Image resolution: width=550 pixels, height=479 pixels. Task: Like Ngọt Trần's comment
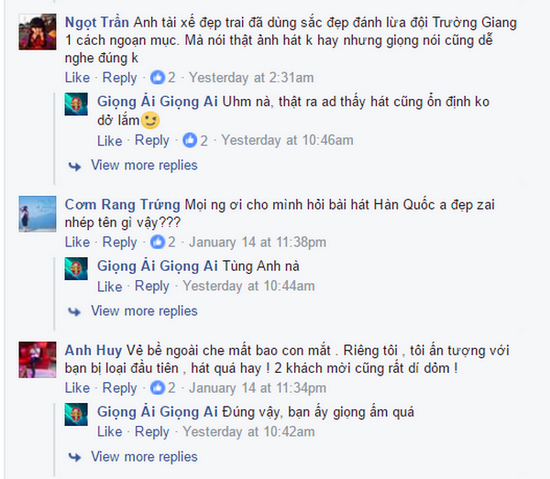77,77
